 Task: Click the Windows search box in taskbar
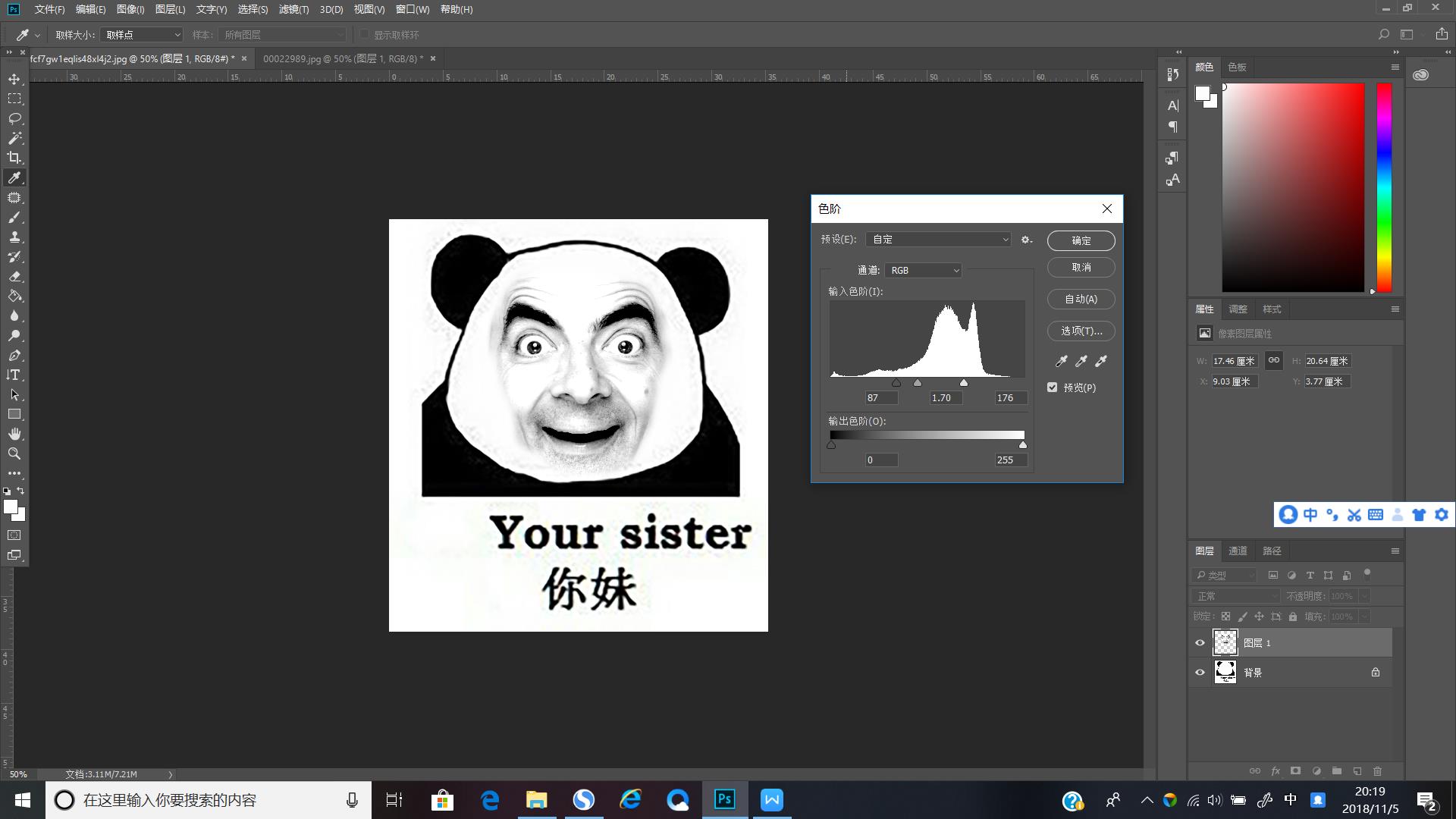pyautogui.click(x=209, y=800)
